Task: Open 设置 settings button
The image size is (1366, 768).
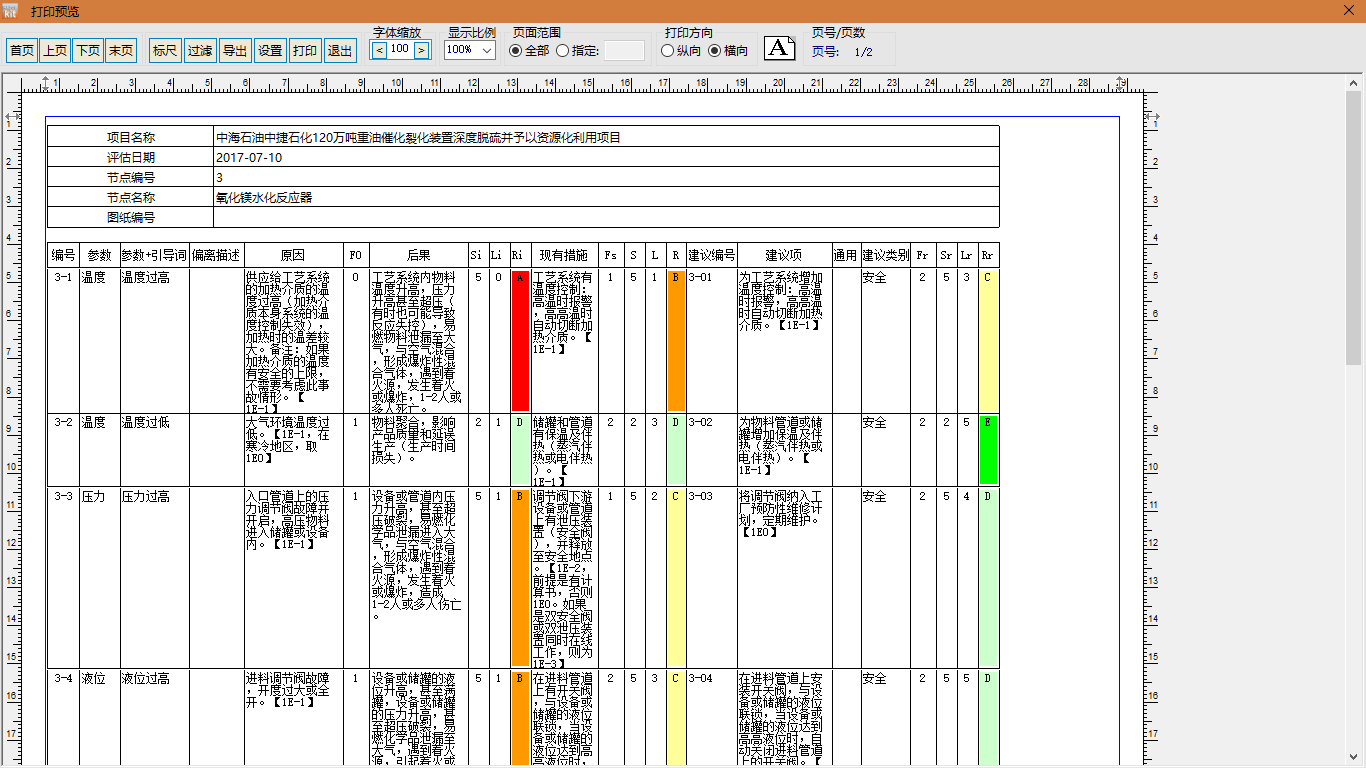Action: (x=270, y=50)
